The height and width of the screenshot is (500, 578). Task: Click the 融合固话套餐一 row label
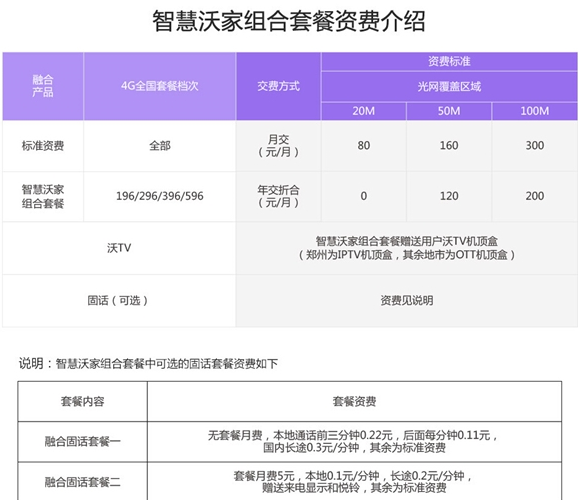click(83, 441)
